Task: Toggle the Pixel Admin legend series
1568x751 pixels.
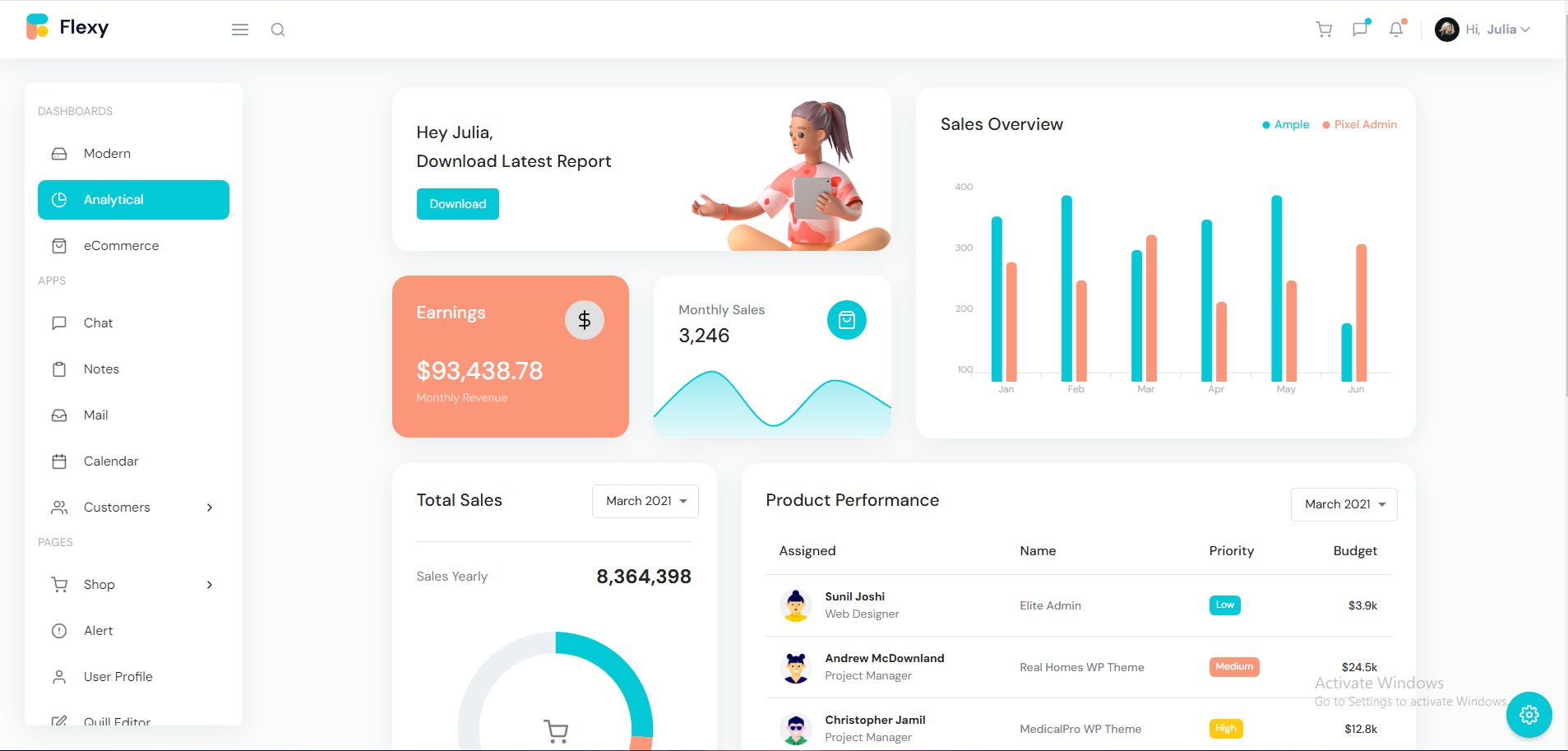Action: (1360, 124)
